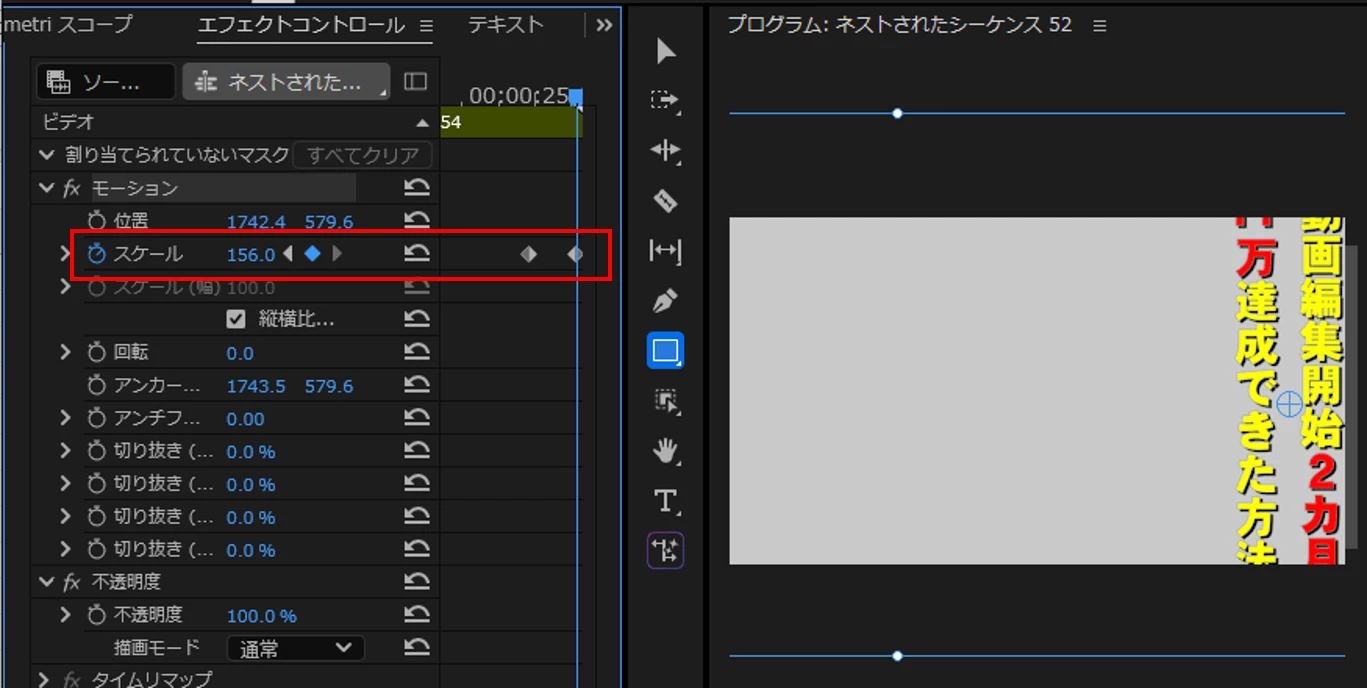Expand the 回転 property chevron
The image size is (1367, 688).
pyautogui.click(x=66, y=353)
